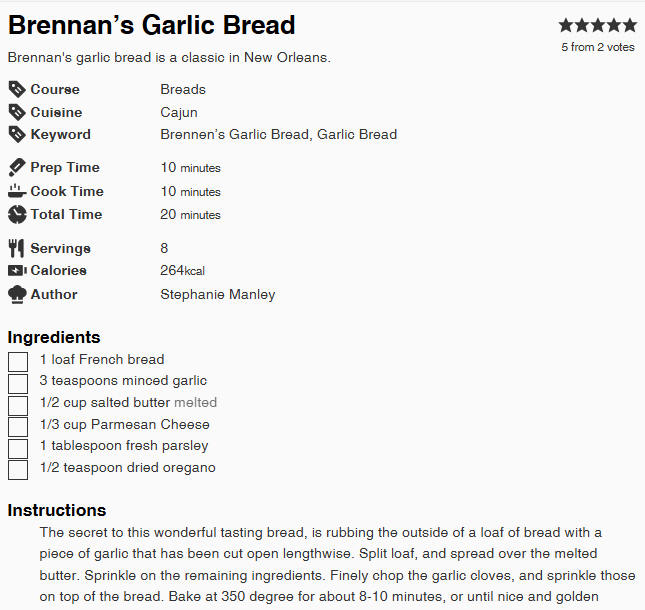Rate the recipe using the fifth star
Image resolution: width=645 pixels, height=610 pixels.
629,26
